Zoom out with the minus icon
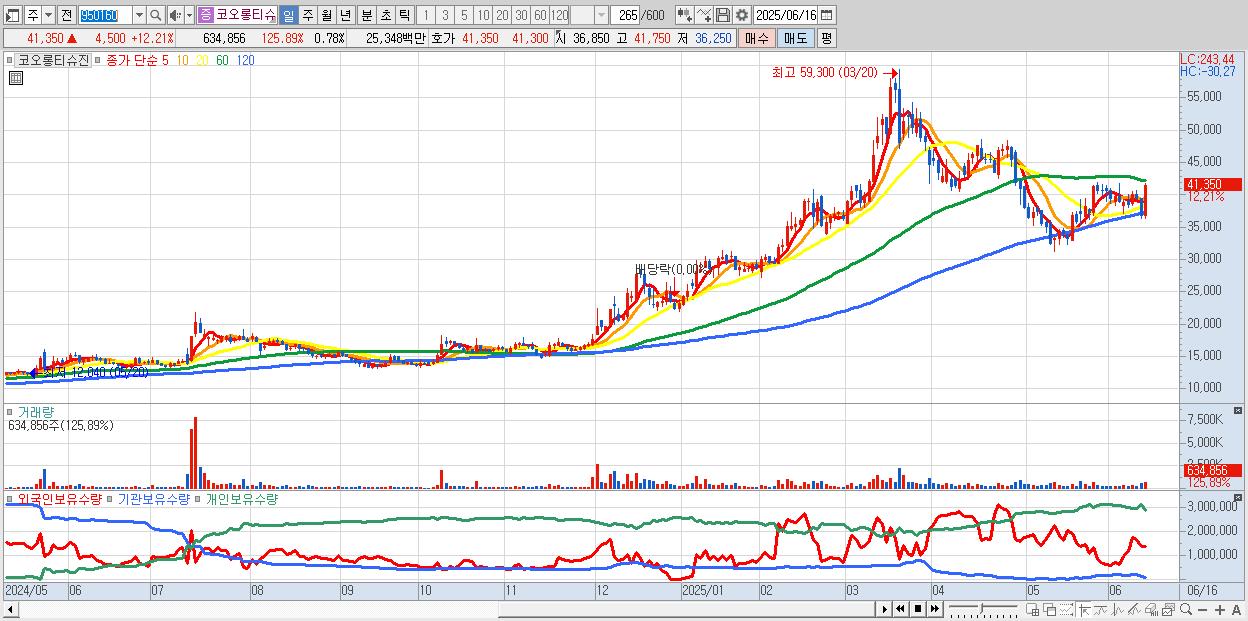The width and height of the screenshot is (1248, 621). point(1203,609)
